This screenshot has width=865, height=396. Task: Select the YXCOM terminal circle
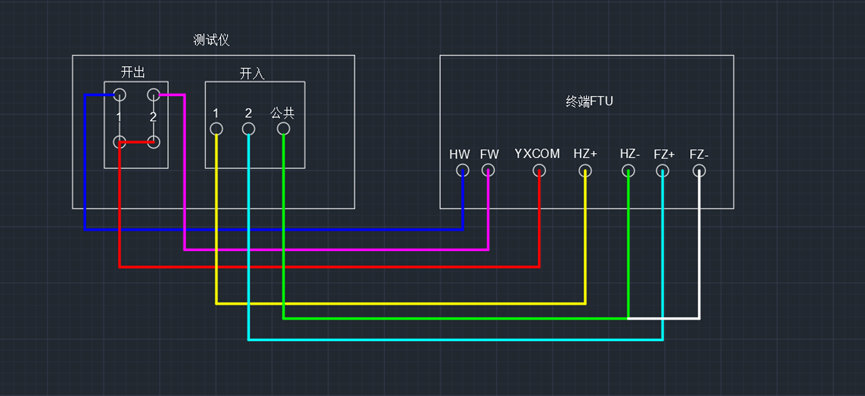539,171
